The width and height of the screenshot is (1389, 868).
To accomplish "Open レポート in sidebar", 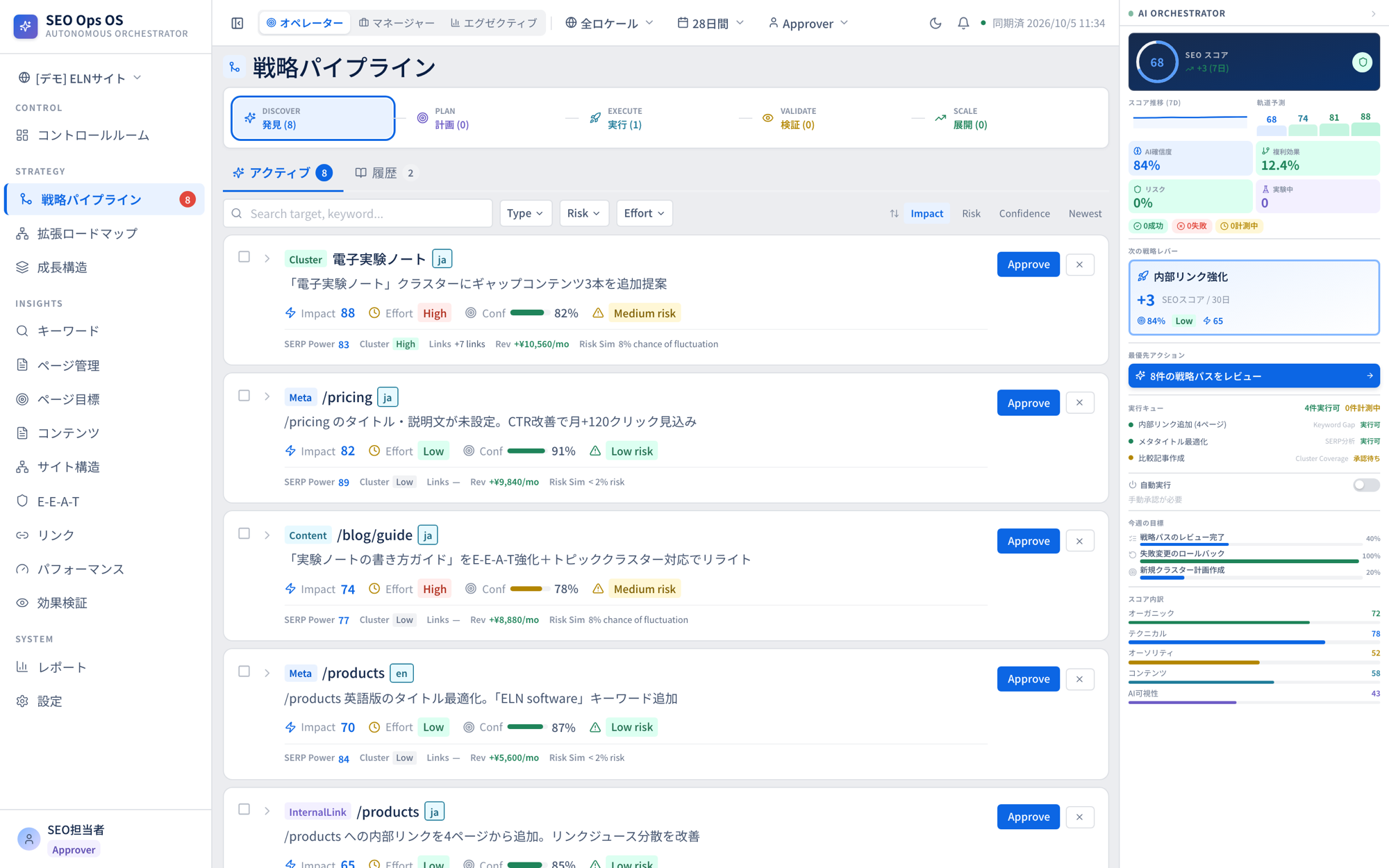I will [105, 667].
